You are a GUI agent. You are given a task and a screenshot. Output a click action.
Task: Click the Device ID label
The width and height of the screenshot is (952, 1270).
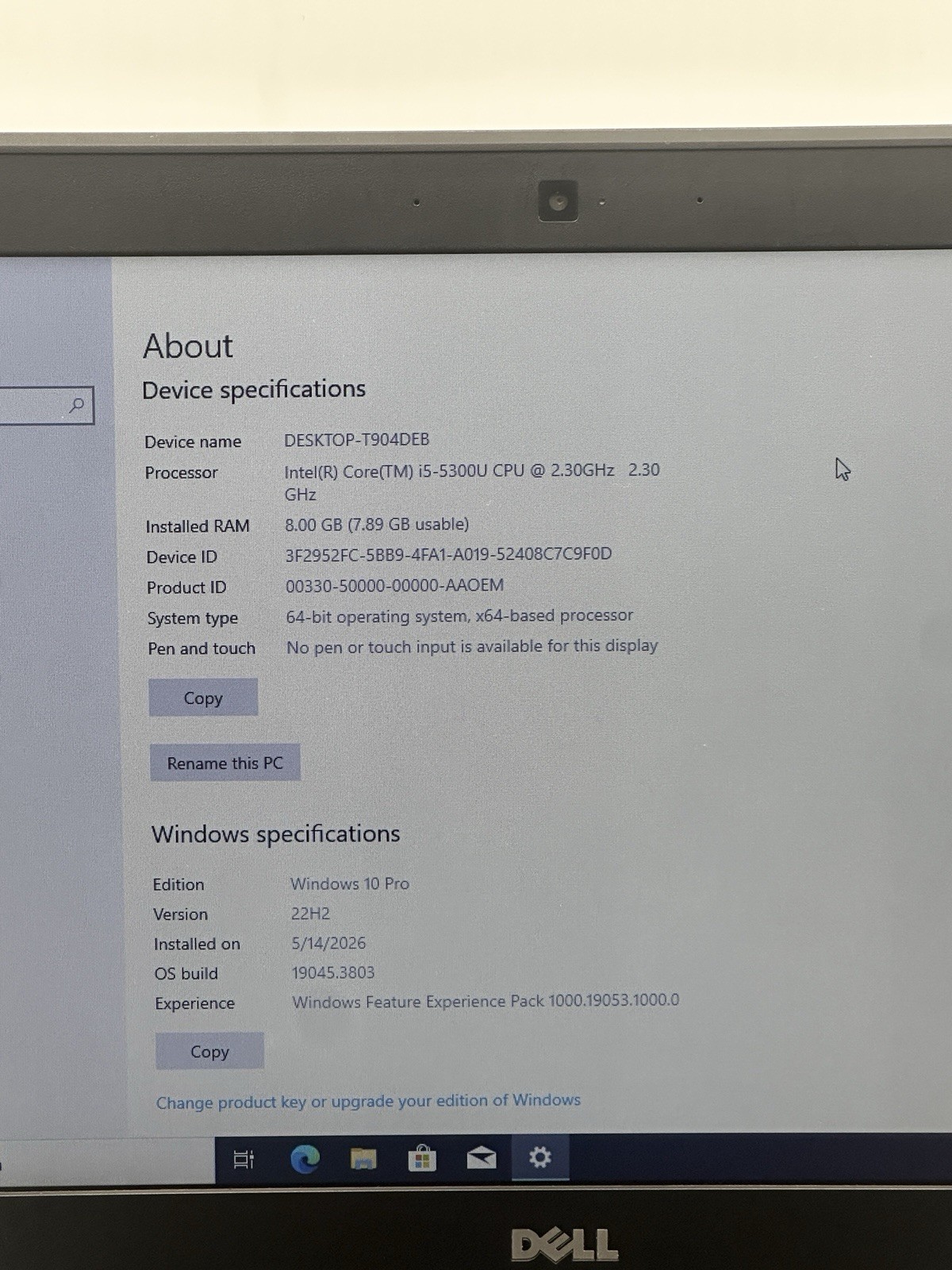coord(182,557)
